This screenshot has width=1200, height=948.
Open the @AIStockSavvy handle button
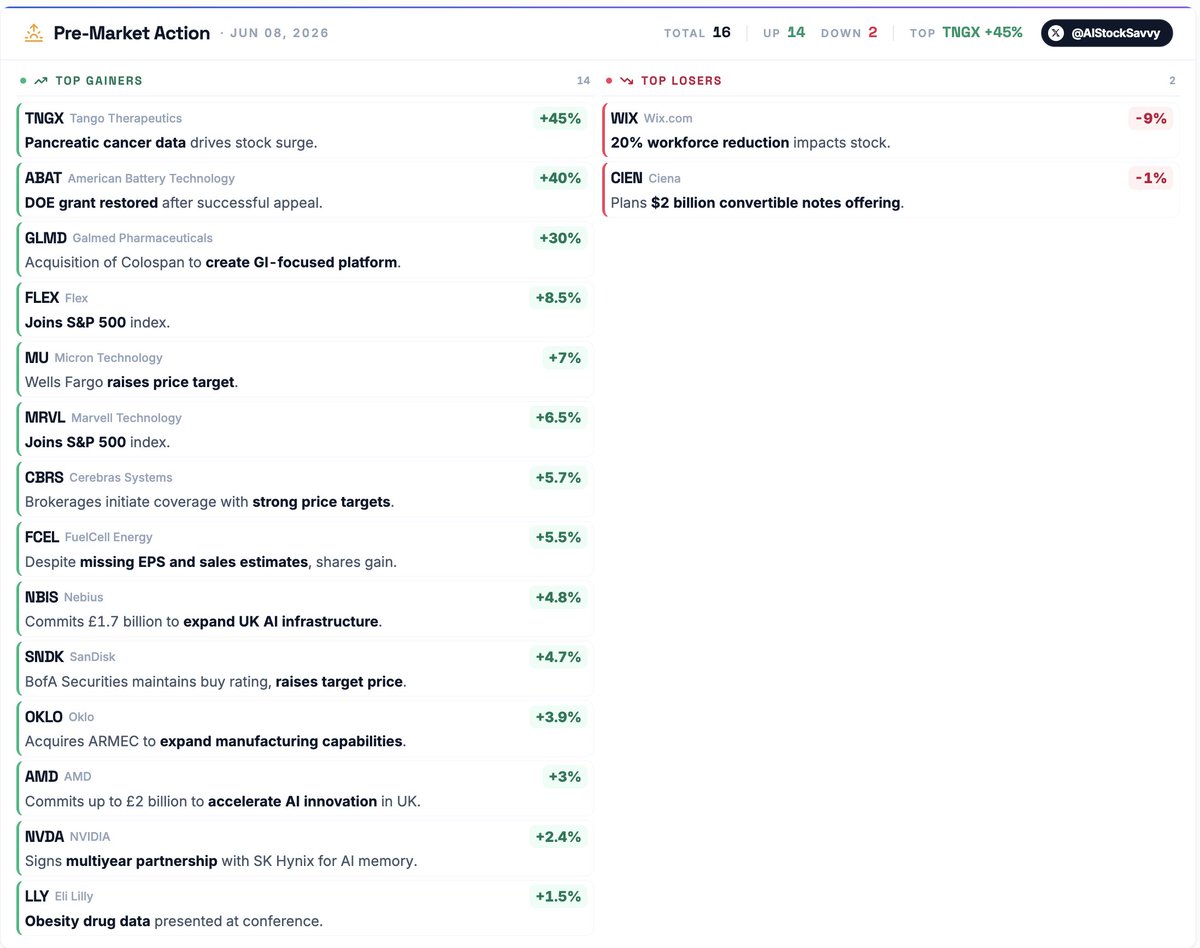[x=1107, y=33]
